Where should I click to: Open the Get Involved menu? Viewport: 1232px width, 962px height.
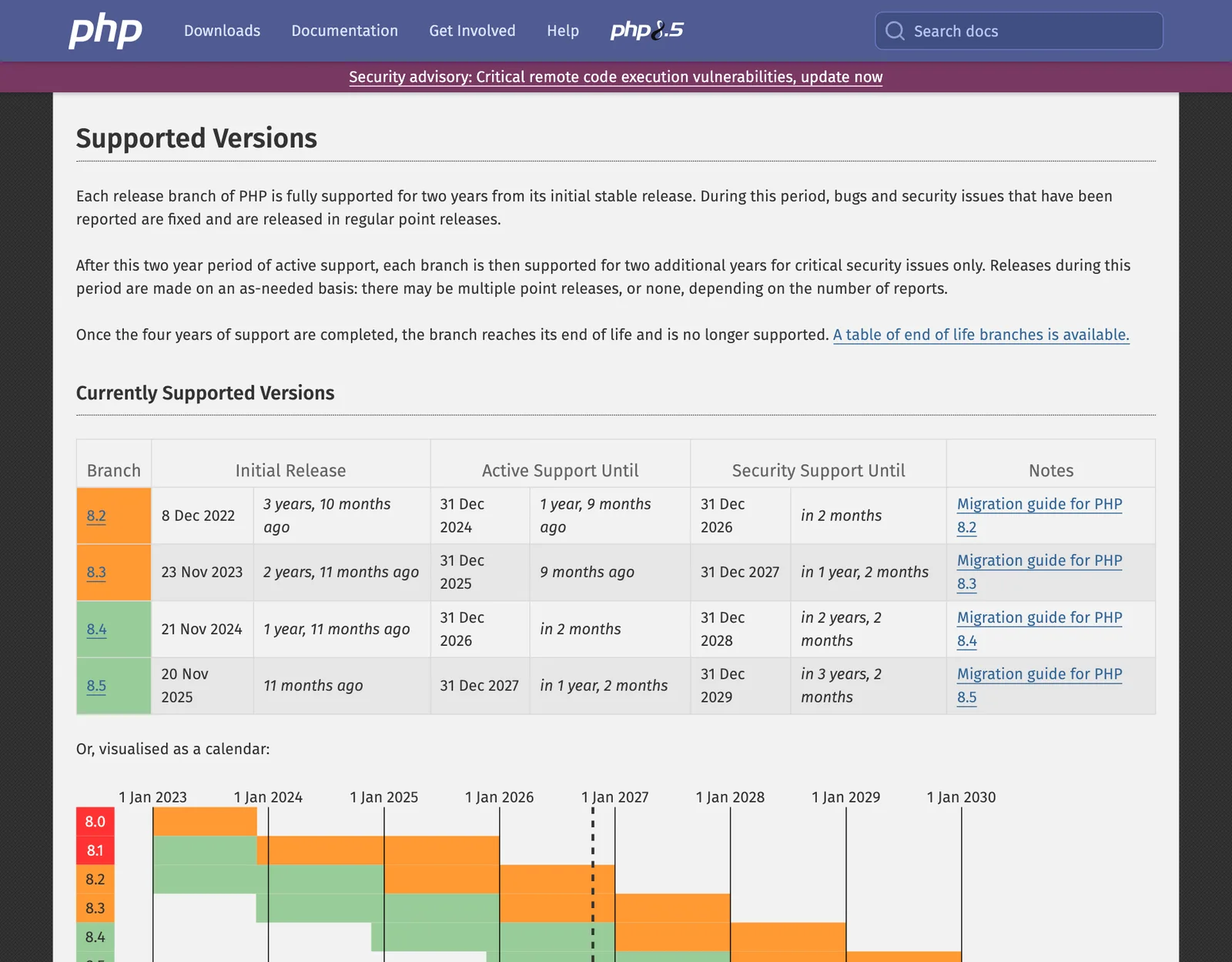click(x=472, y=31)
